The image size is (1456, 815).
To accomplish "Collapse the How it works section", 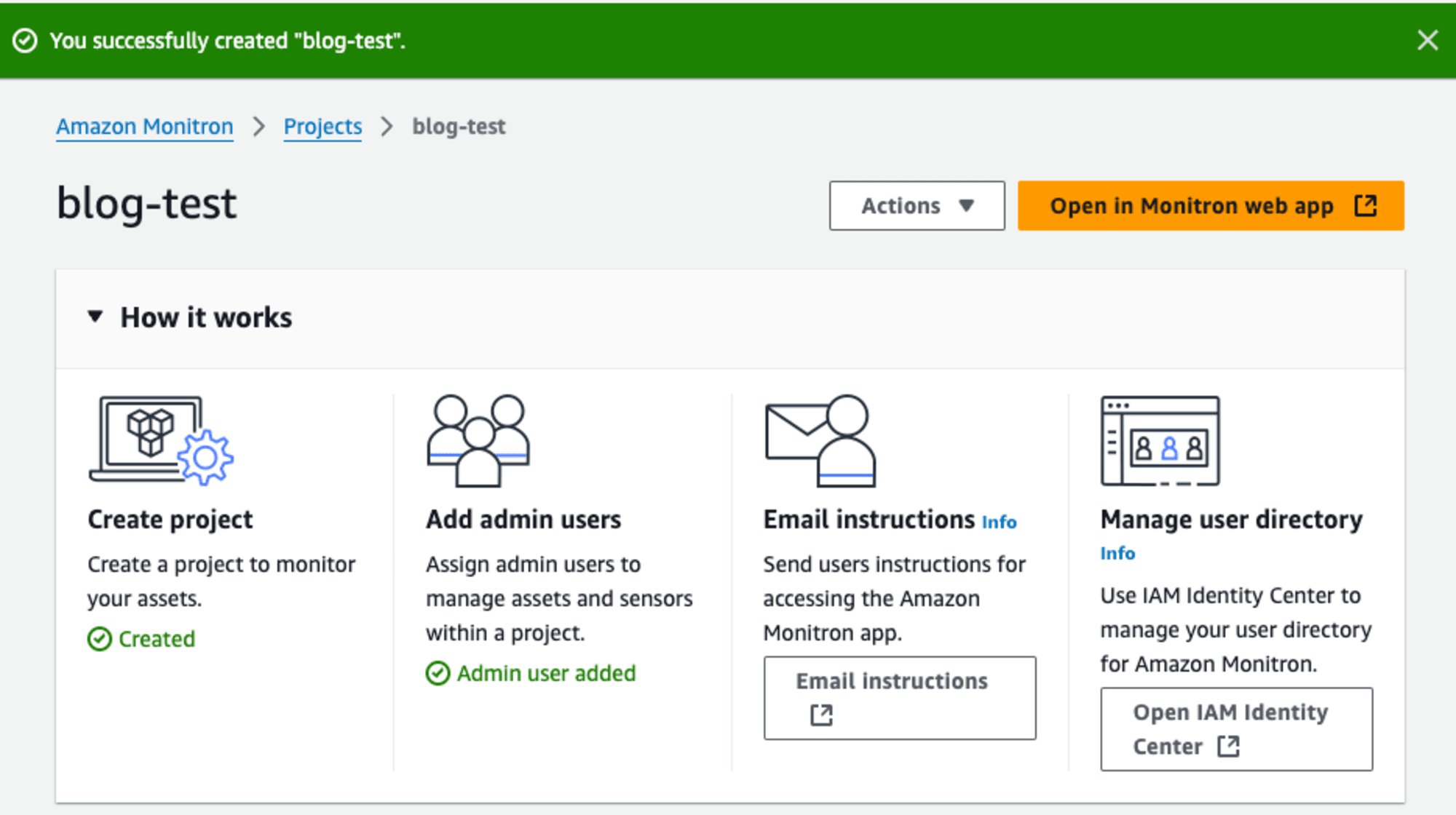I will [95, 317].
